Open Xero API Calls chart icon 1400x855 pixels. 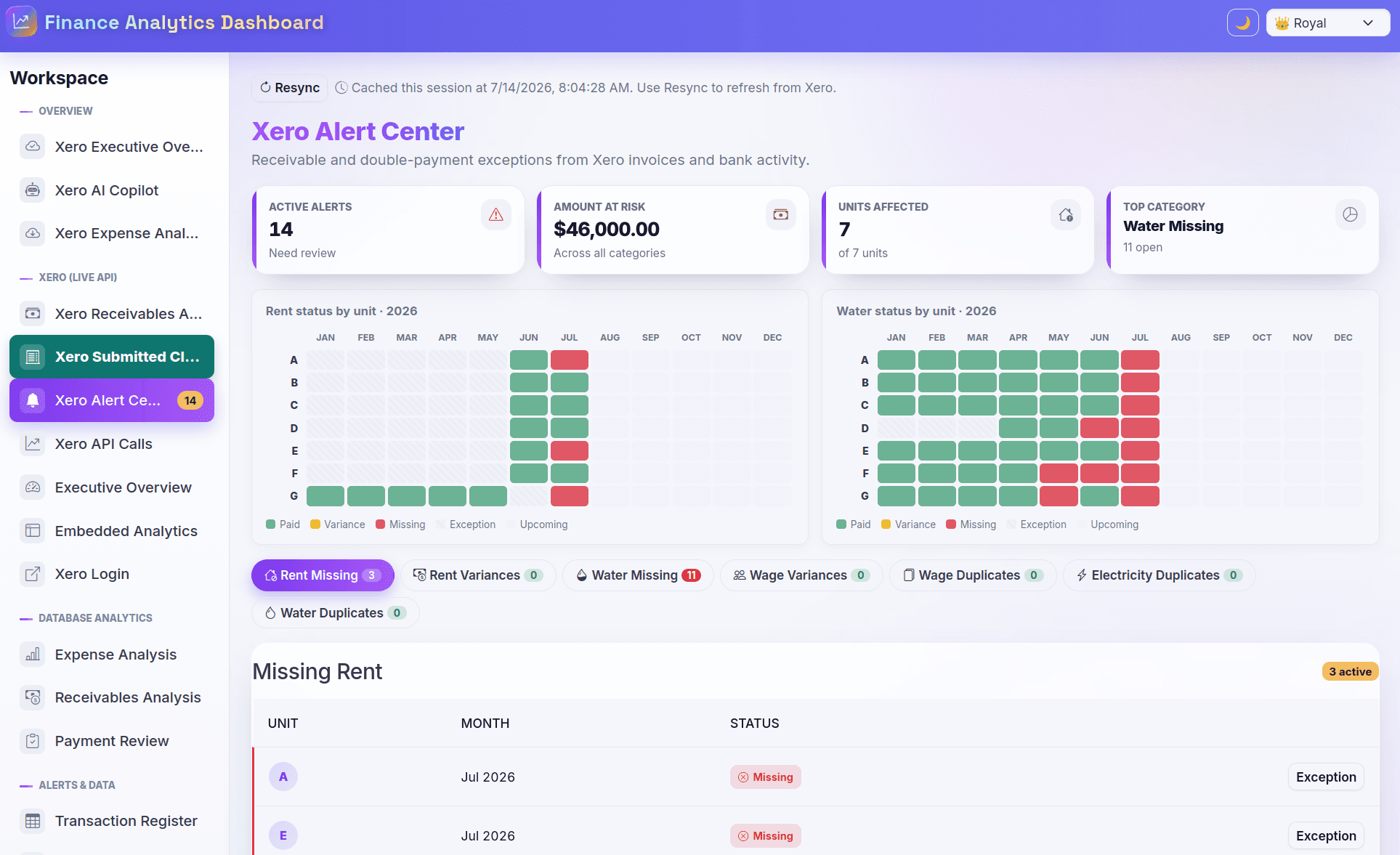coord(33,444)
